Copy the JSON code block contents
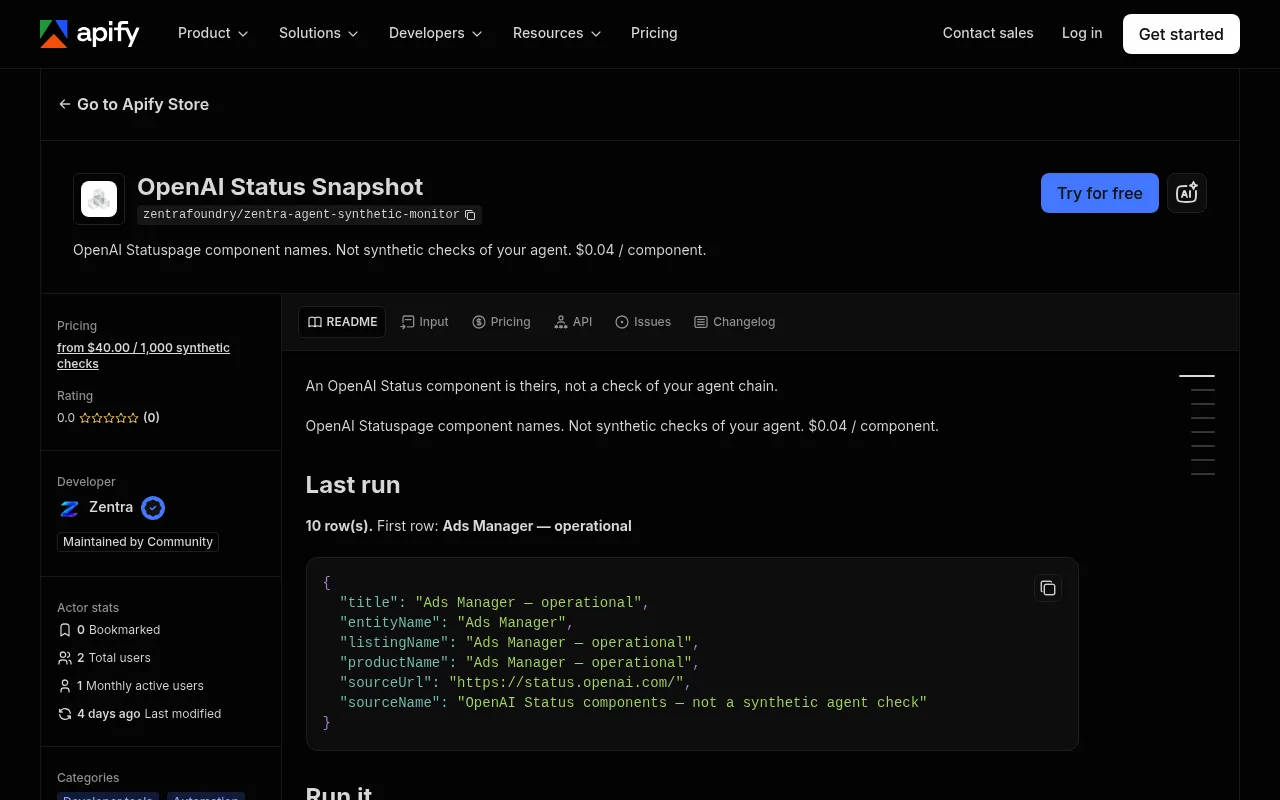1280x800 pixels. click(x=1047, y=588)
